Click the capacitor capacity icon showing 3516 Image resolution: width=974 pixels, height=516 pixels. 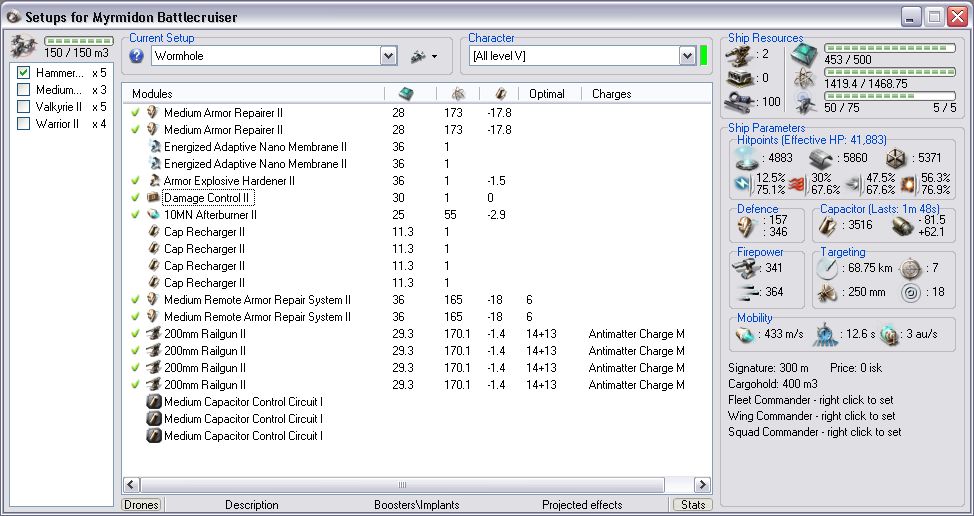pos(827,226)
